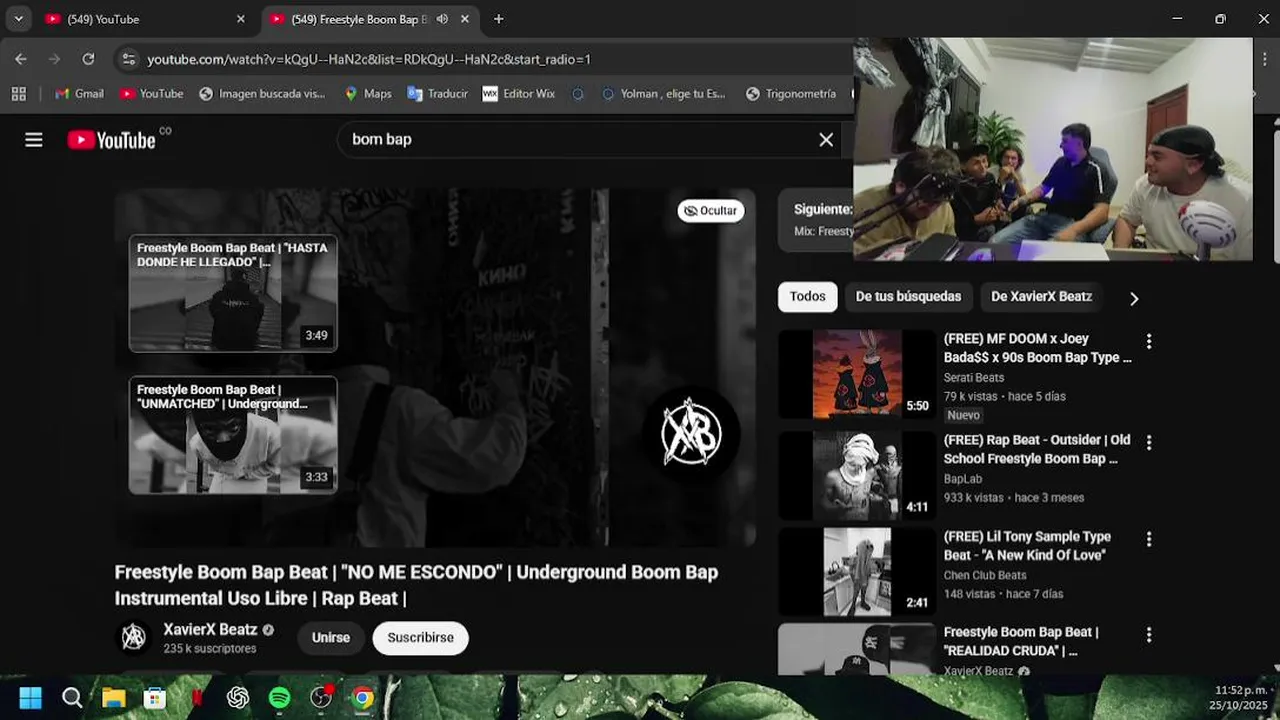The height and width of the screenshot is (720, 1280).
Task: Open 'A New Kind Of Love' video title
Action: (x=1027, y=546)
